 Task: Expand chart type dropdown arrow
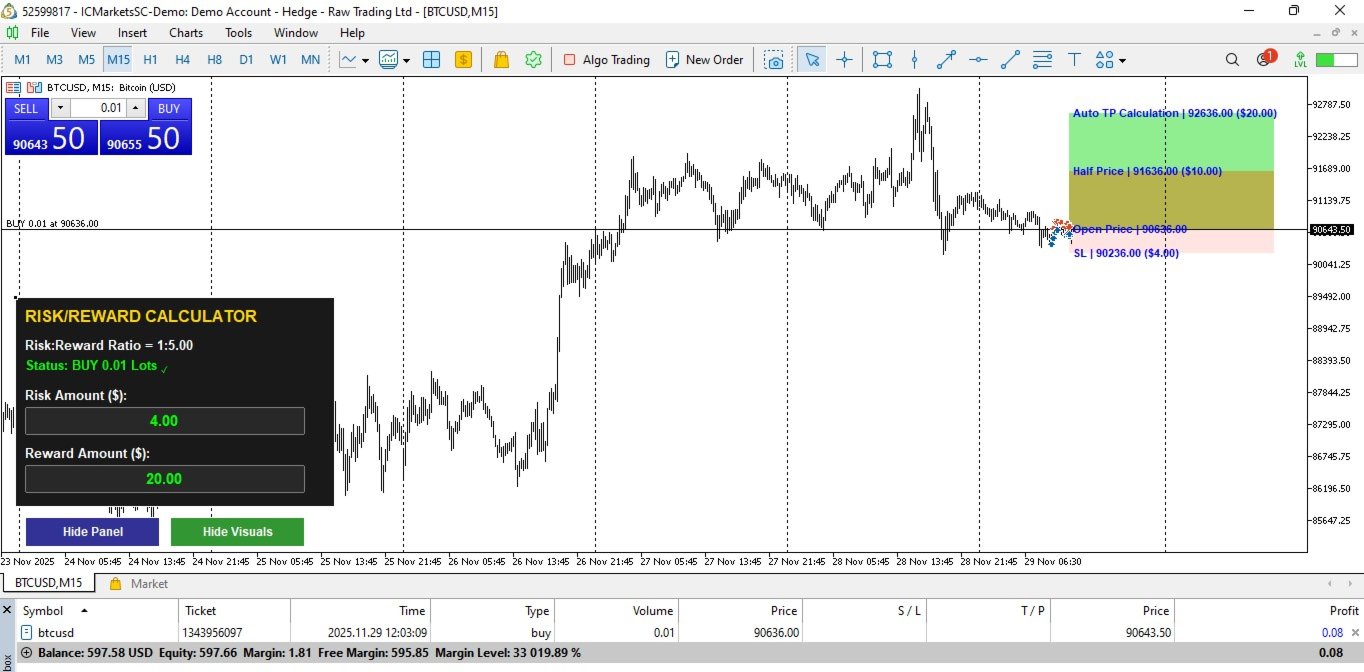click(365, 60)
